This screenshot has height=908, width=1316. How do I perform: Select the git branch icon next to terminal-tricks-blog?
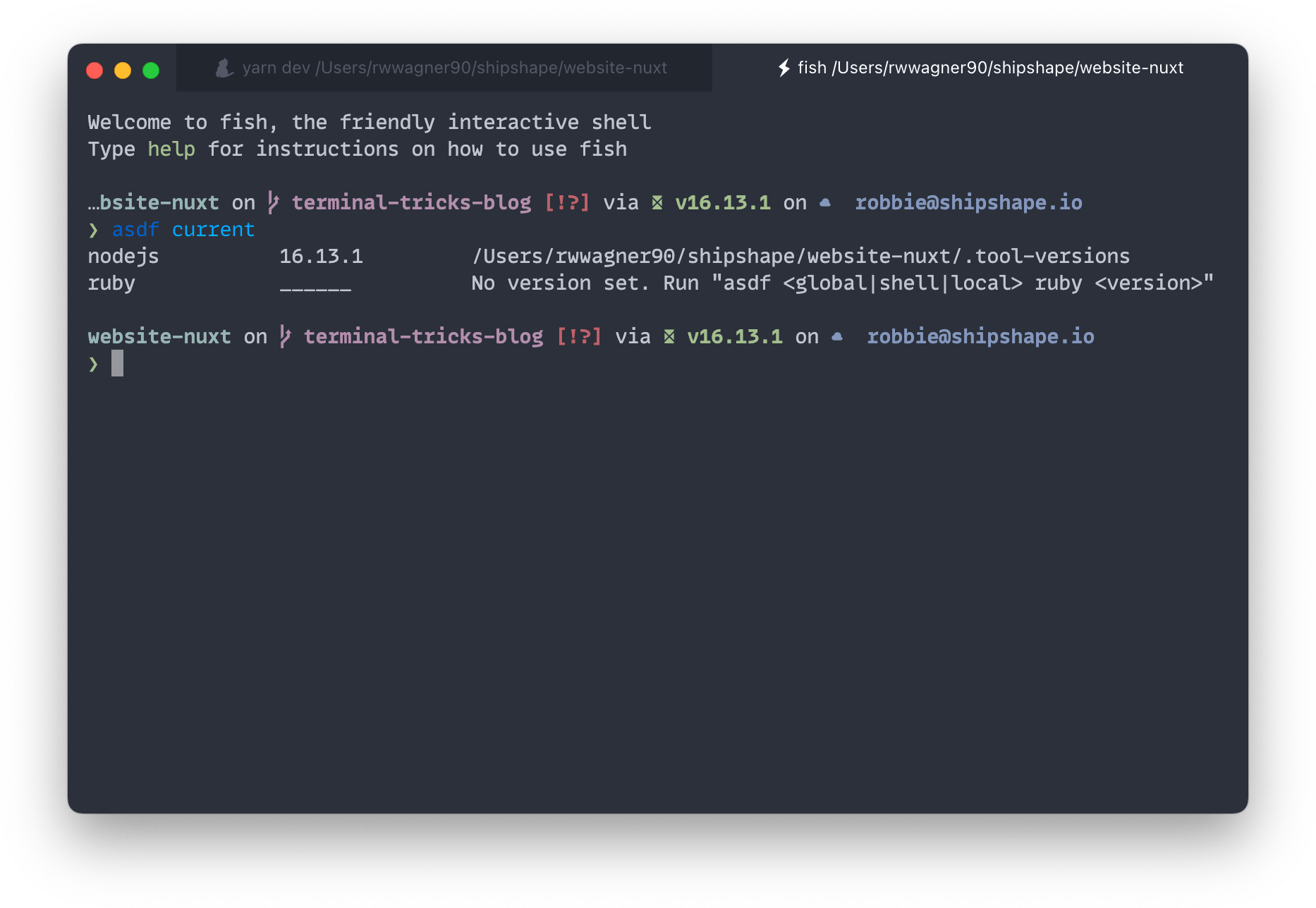tap(272, 202)
